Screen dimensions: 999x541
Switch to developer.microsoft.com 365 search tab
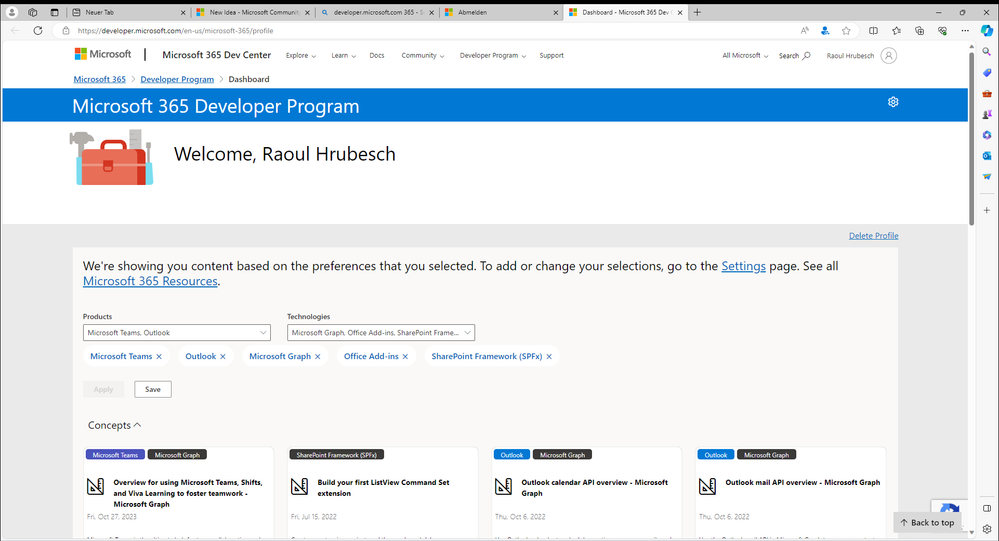click(377, 12)
